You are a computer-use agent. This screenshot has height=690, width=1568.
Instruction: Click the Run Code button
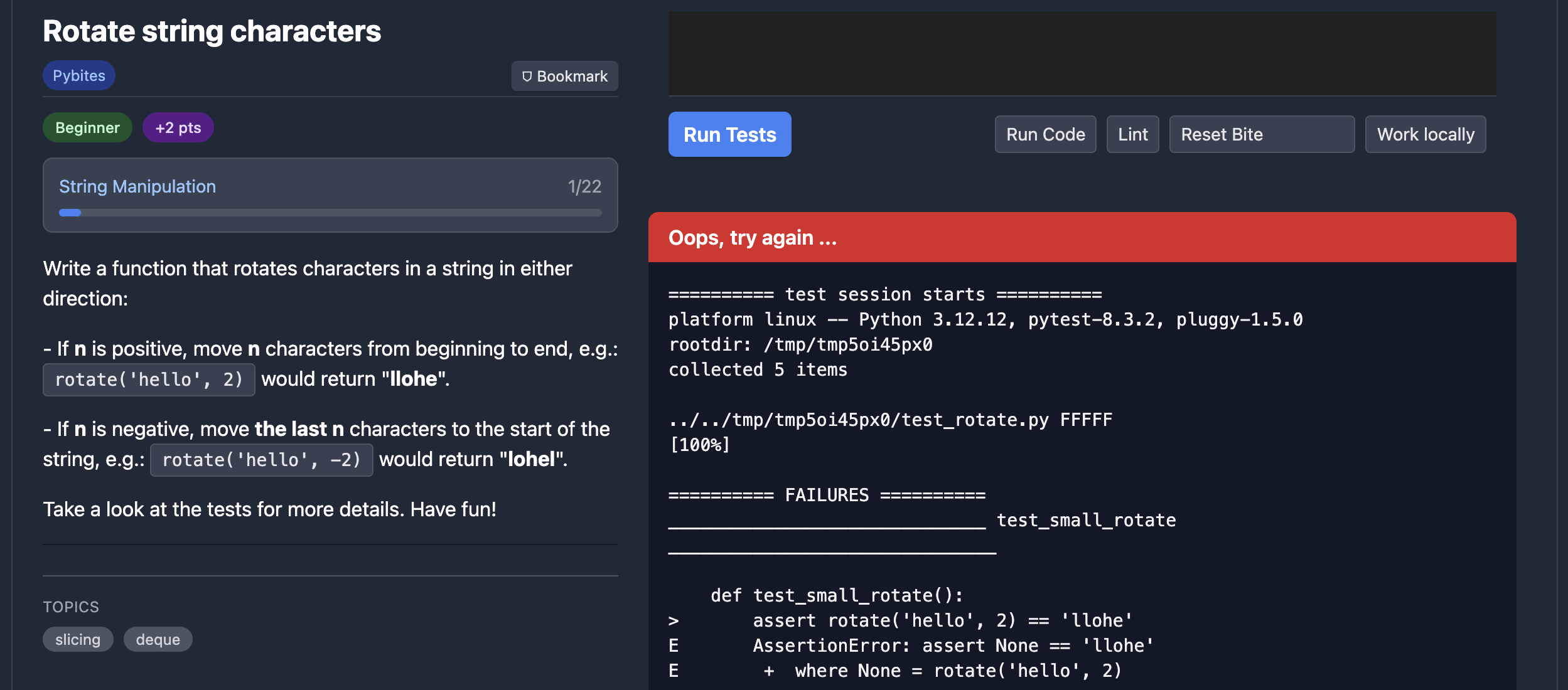[1045, 134]
